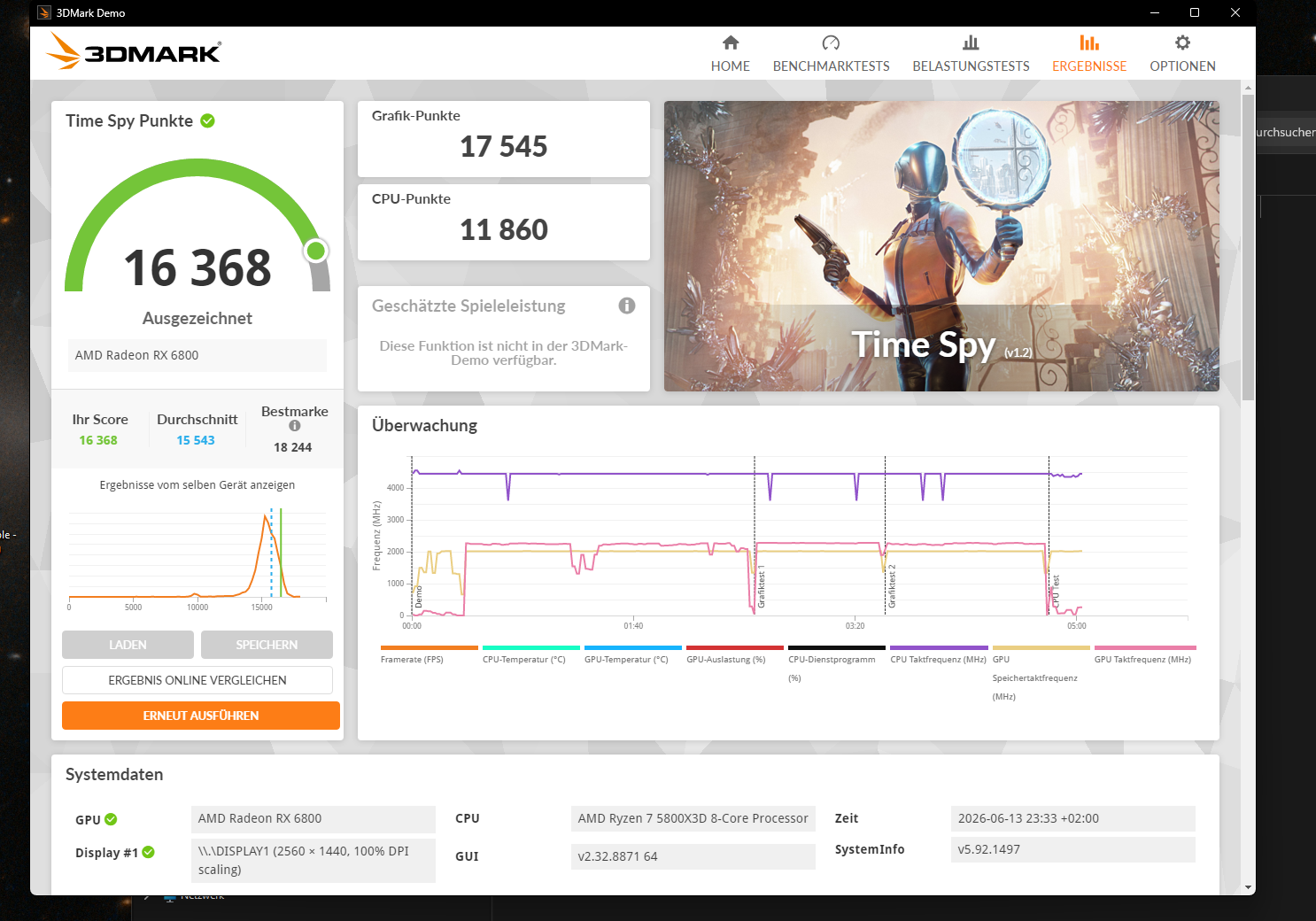Click the AMD Radeon RX 6800 field under score
1316x921 pixels.
pyautogui.click(x=197, y=355)
